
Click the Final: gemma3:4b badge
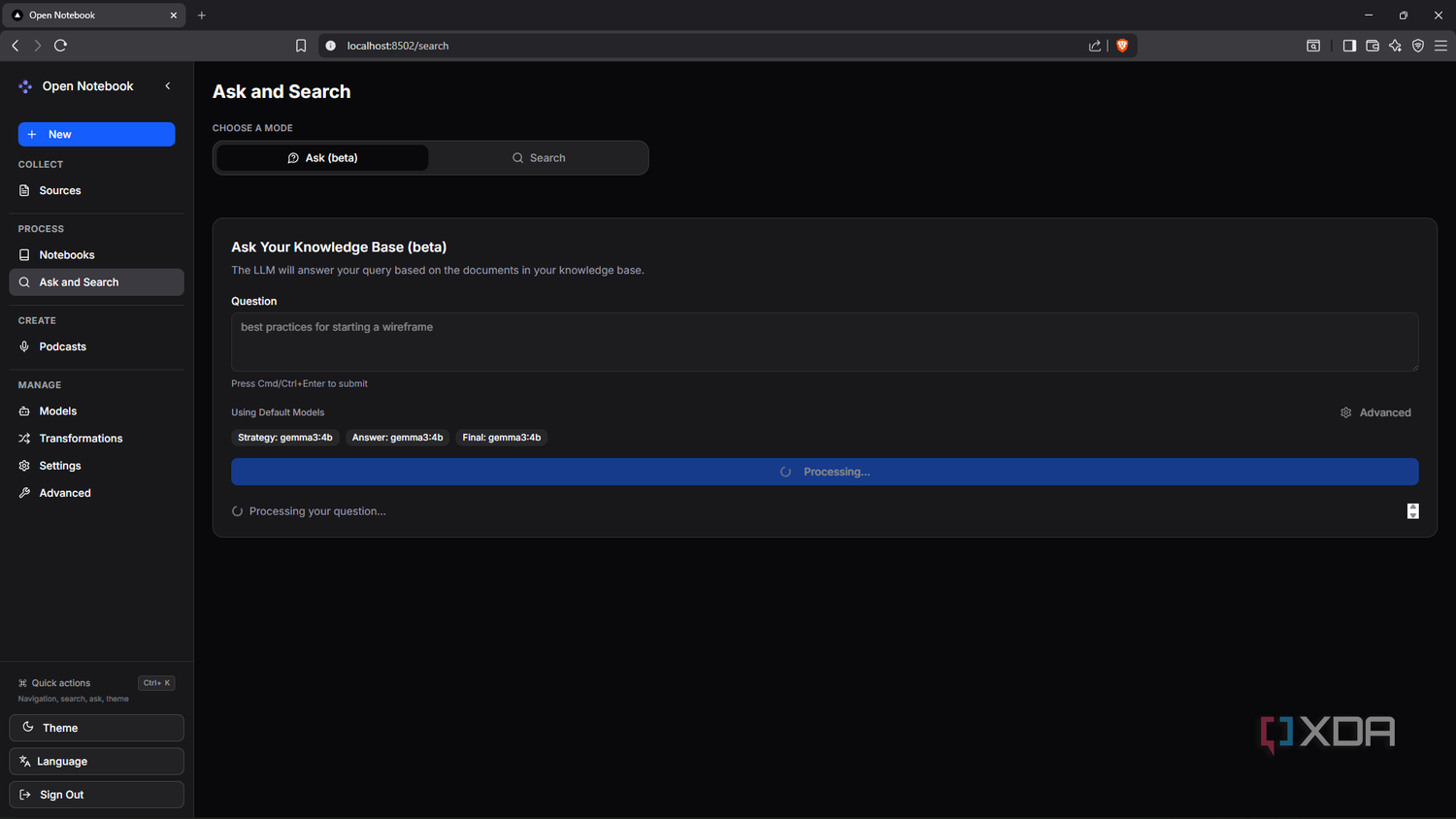tap(502, 438)
